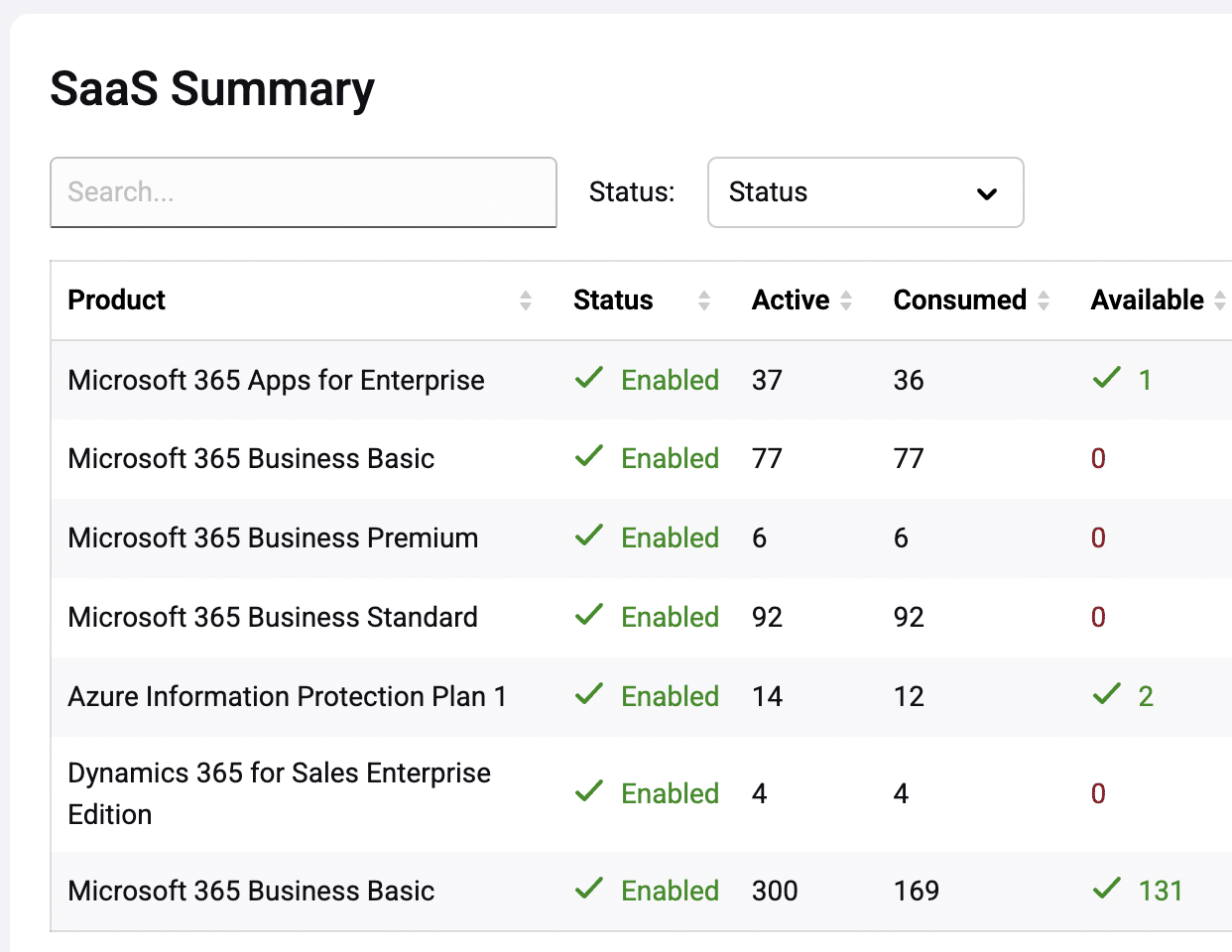Click Active value 37
Screen dimensions: 1232x952
click(767, 380)
